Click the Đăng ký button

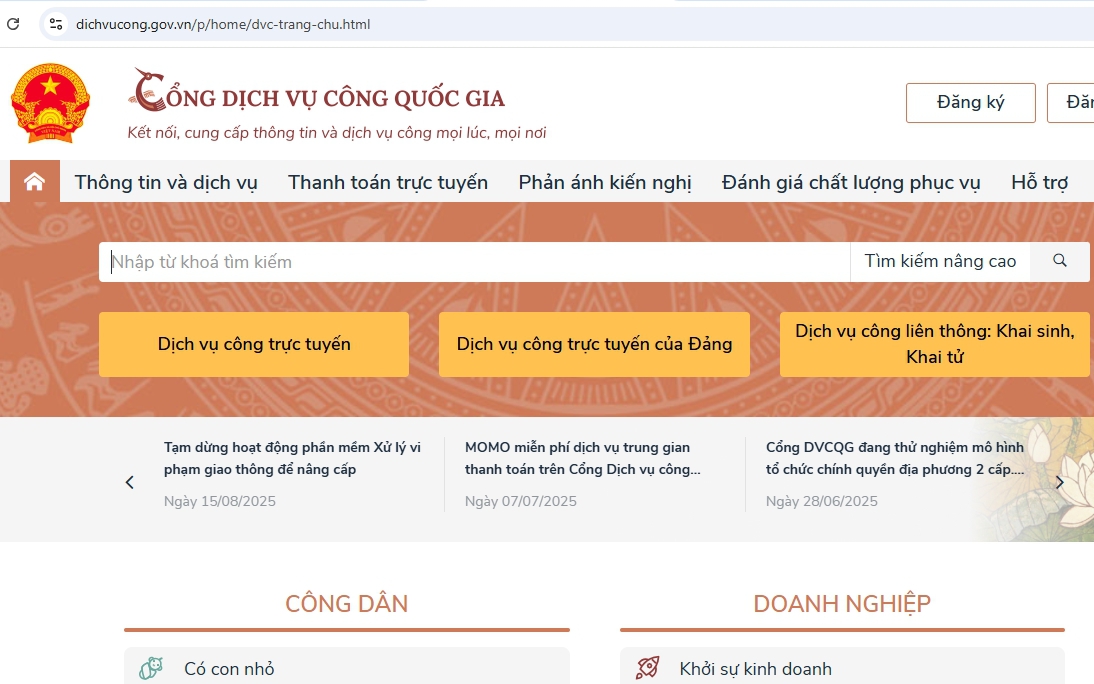(x=970, y=102)
